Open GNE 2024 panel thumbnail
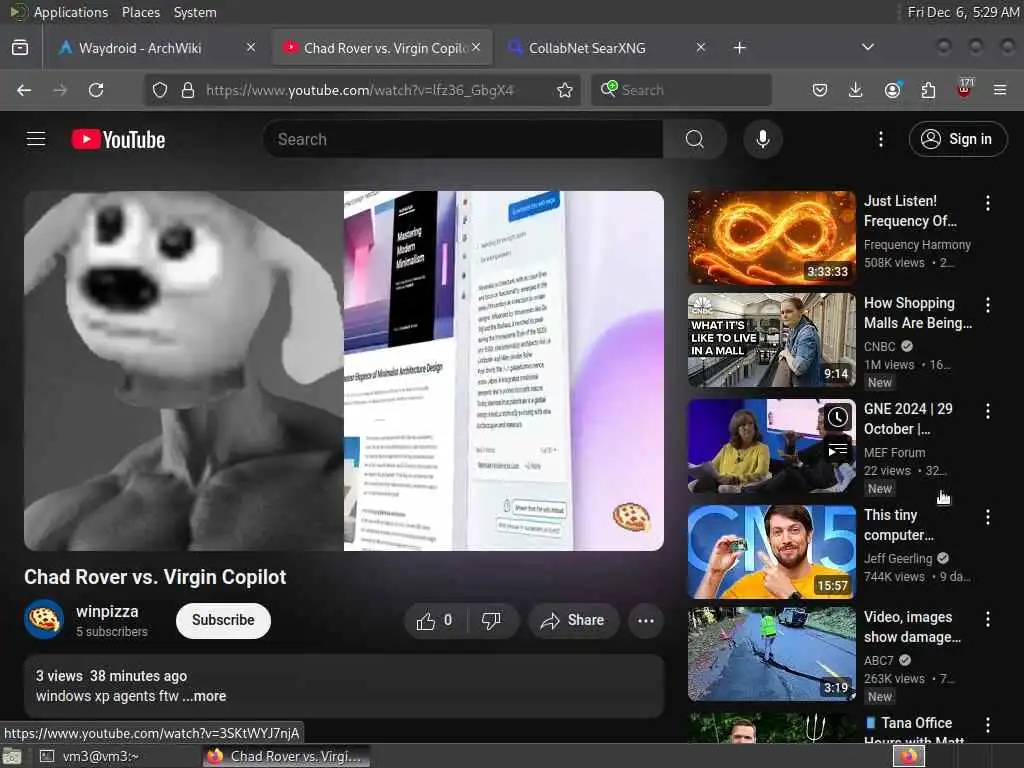The width and height of the screenshot is (1024, 768). click(x=771, y=446)
